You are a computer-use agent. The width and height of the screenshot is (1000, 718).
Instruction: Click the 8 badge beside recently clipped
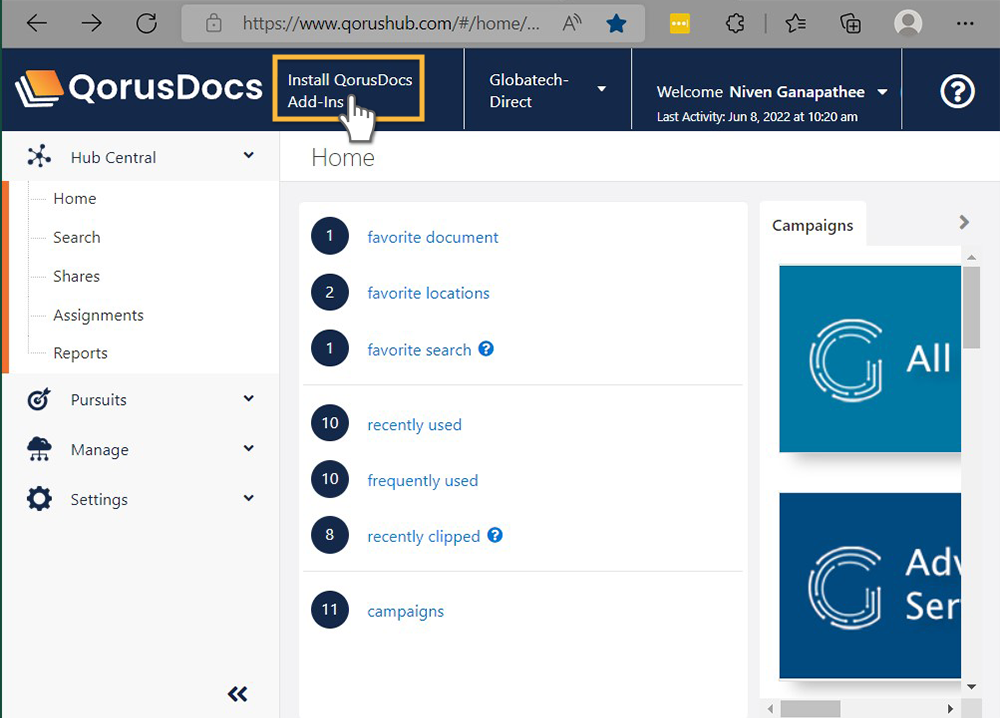tap(330, 534)
